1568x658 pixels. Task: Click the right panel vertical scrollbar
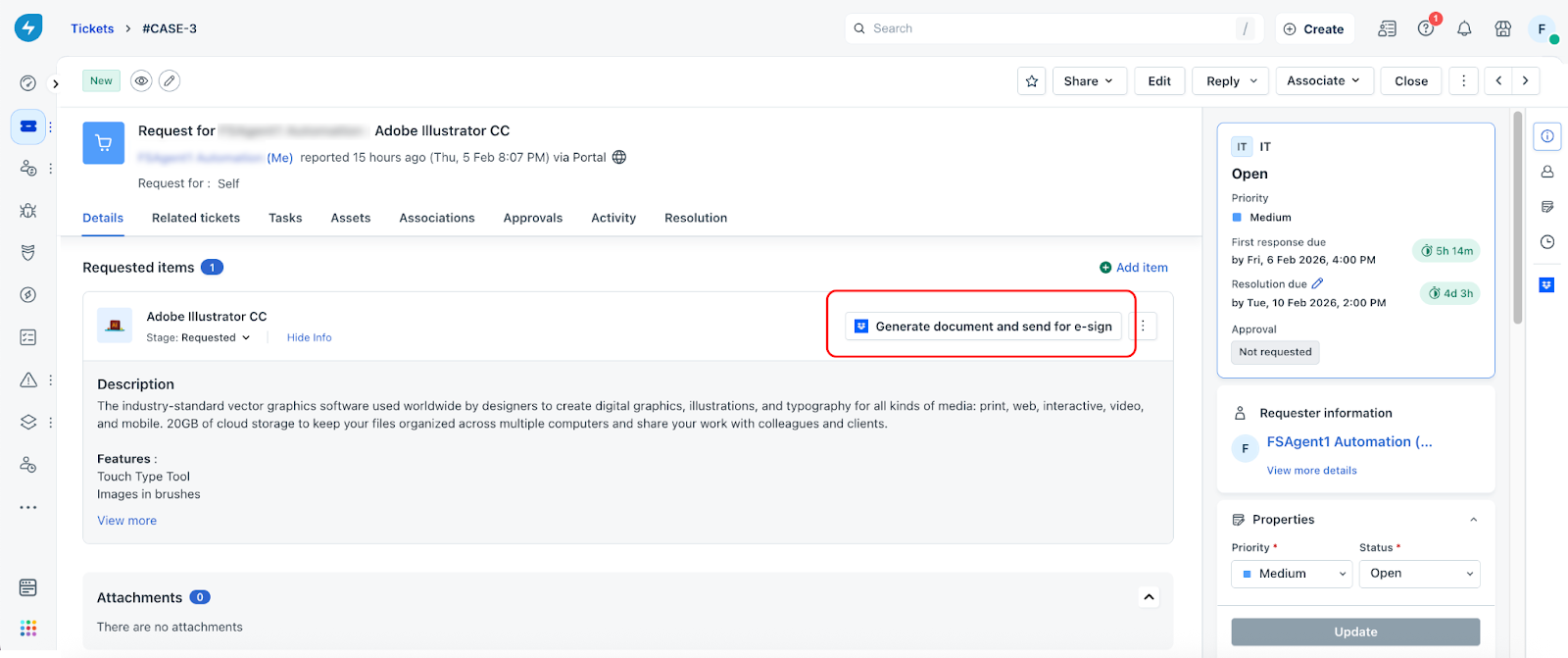(x=1518, y=218)
